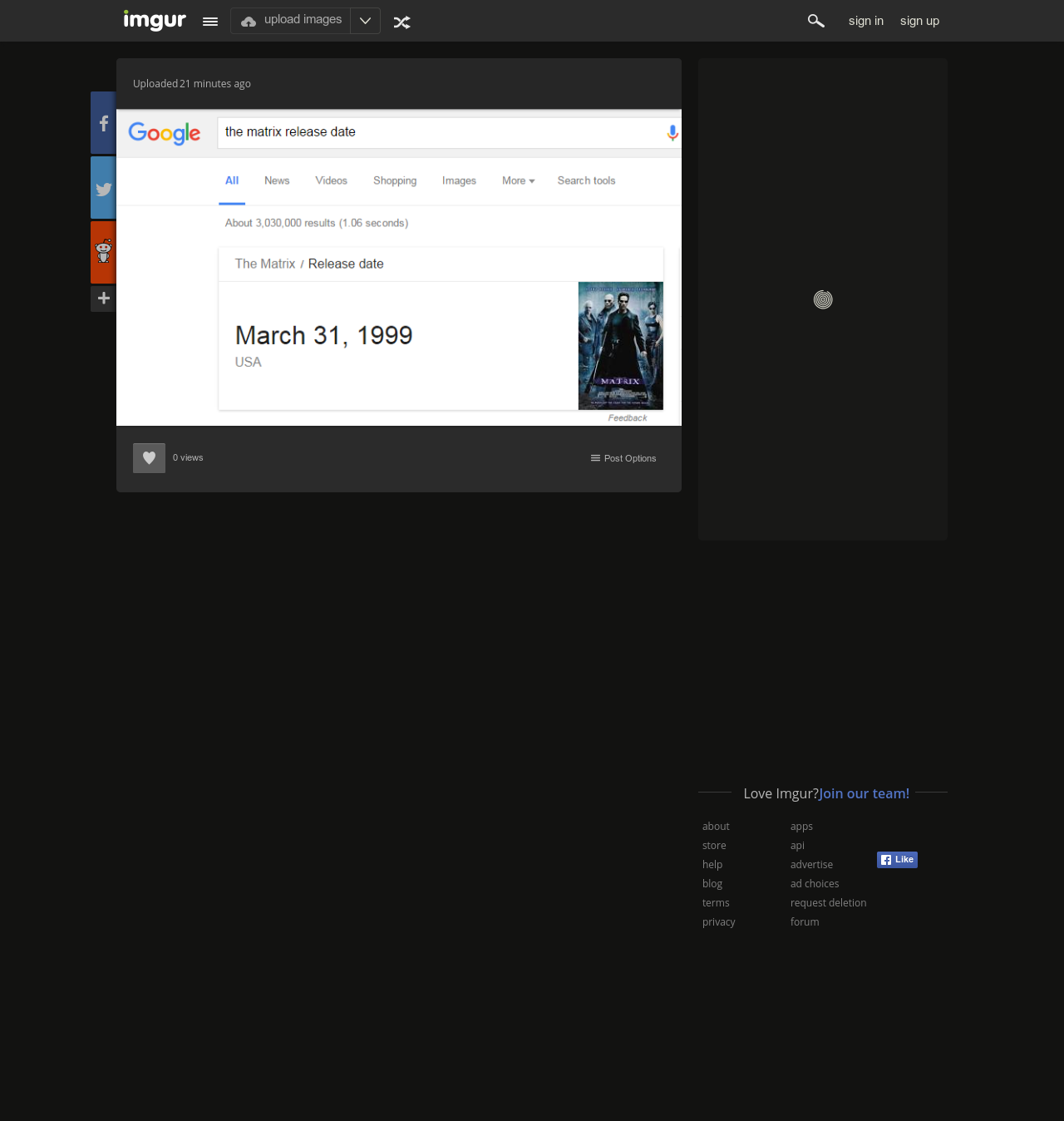This screenshot has height=1121, width=1064.
Task: Open the Post Options menu
Action: tap(623, 458)
